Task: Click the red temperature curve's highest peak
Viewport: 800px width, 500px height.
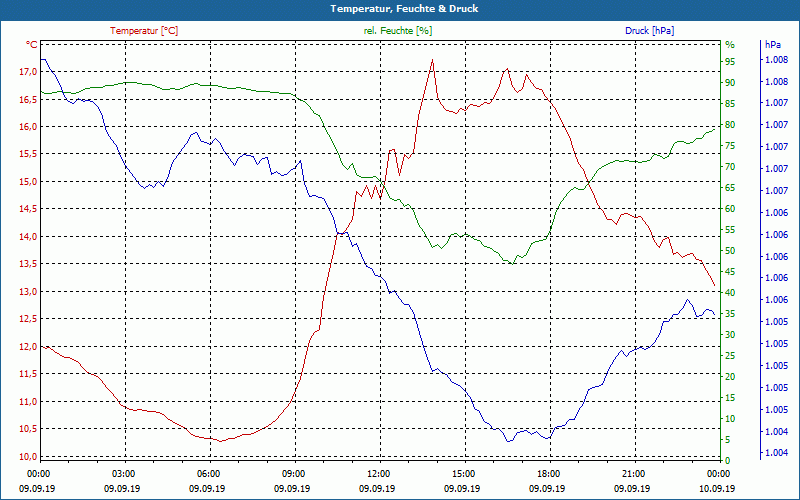Action: (x=432, y=60)
